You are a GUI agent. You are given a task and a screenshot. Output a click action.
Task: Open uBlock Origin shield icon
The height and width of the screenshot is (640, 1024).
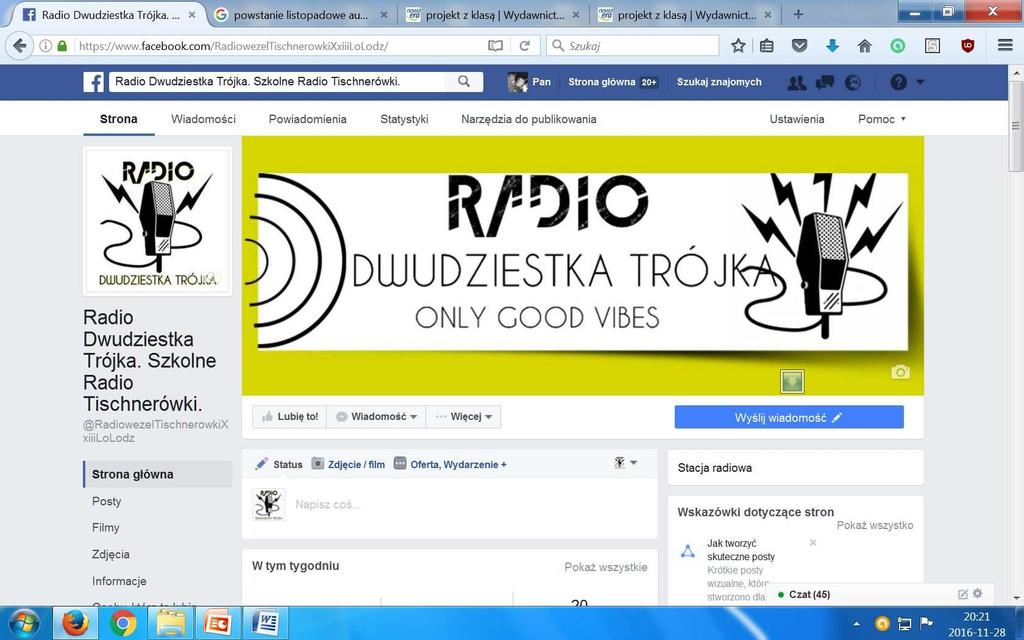(968, 46)
